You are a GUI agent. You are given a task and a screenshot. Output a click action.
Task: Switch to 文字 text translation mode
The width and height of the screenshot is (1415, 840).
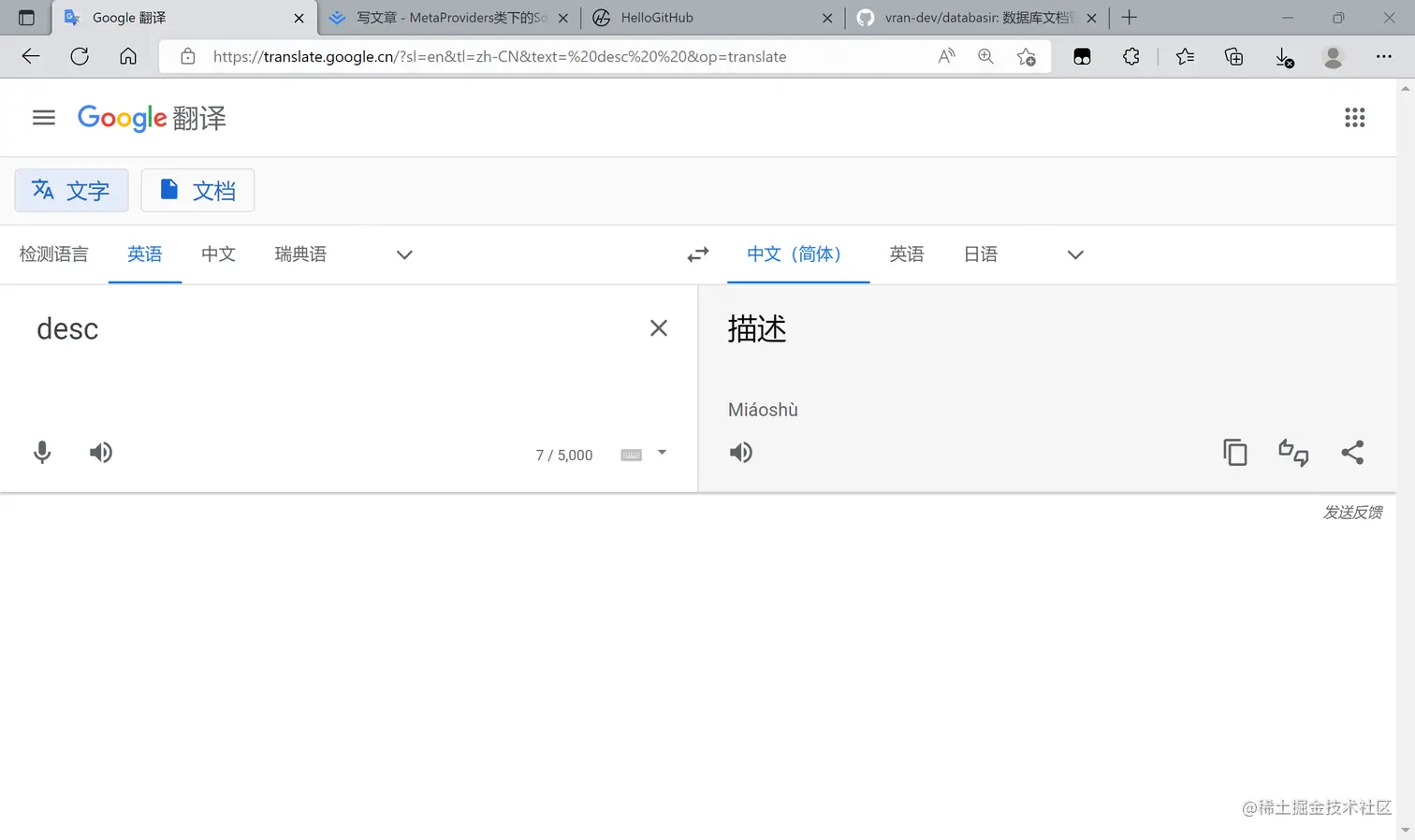[71, 191]
